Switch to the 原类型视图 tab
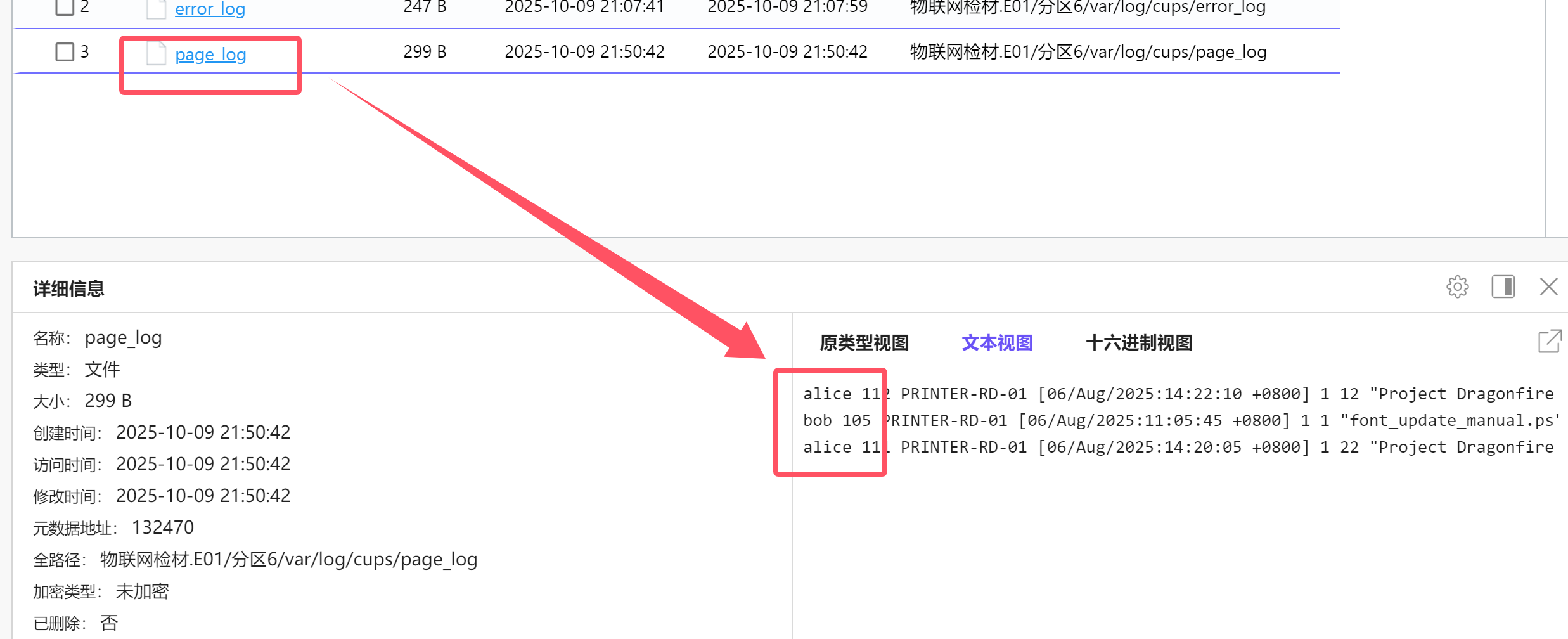Image resolution: width=1568 pixels, height=639 pixels. click(864, 343)
